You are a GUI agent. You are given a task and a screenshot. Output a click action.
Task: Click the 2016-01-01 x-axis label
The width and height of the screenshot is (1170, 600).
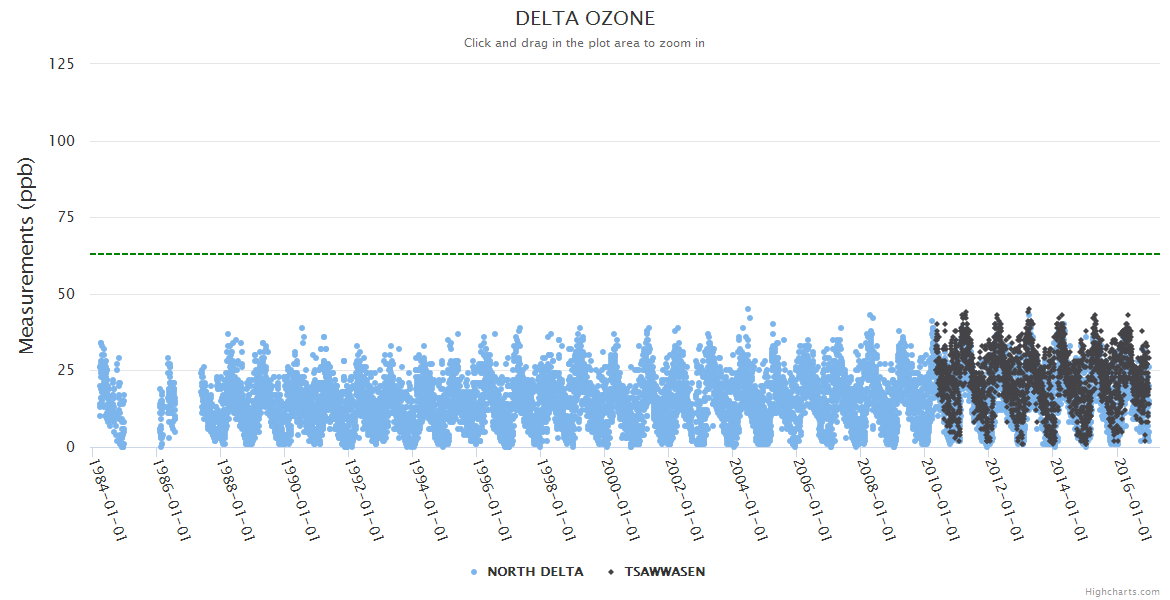coord(1134,498)
